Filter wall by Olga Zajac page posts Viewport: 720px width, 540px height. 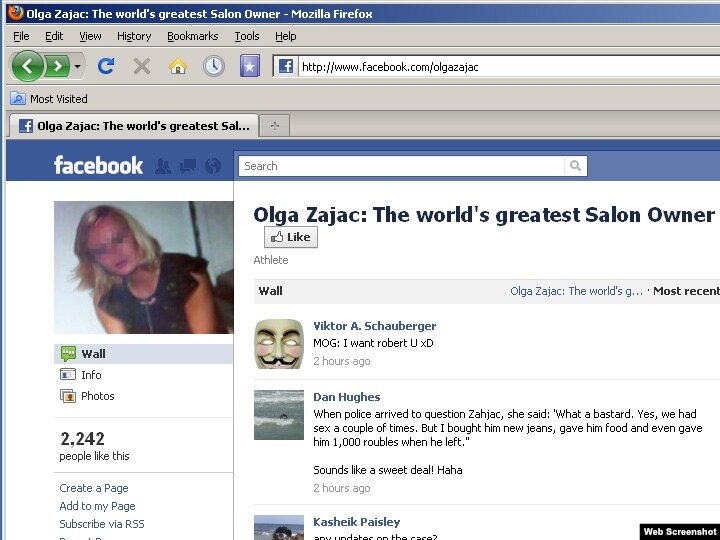(x=576, y=291)
